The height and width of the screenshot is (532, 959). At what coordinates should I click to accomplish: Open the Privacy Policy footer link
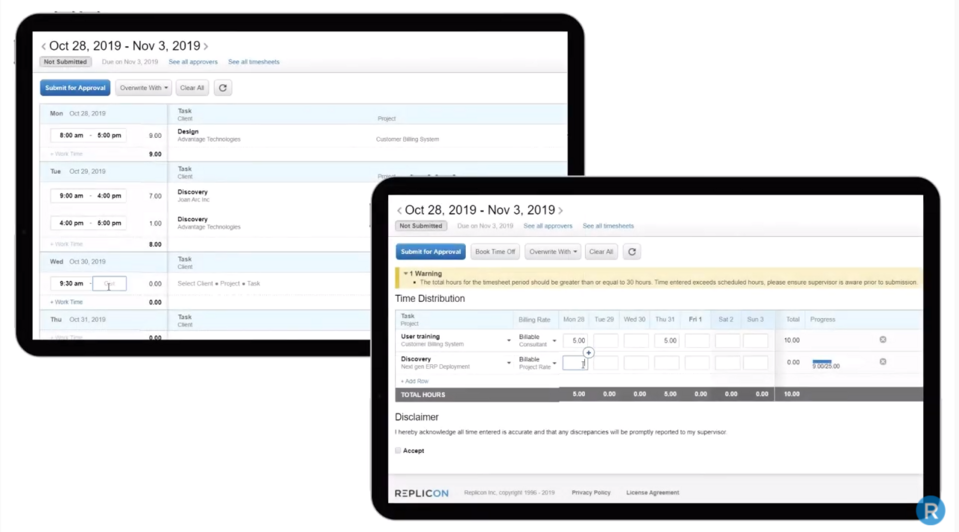coord(591,493)
